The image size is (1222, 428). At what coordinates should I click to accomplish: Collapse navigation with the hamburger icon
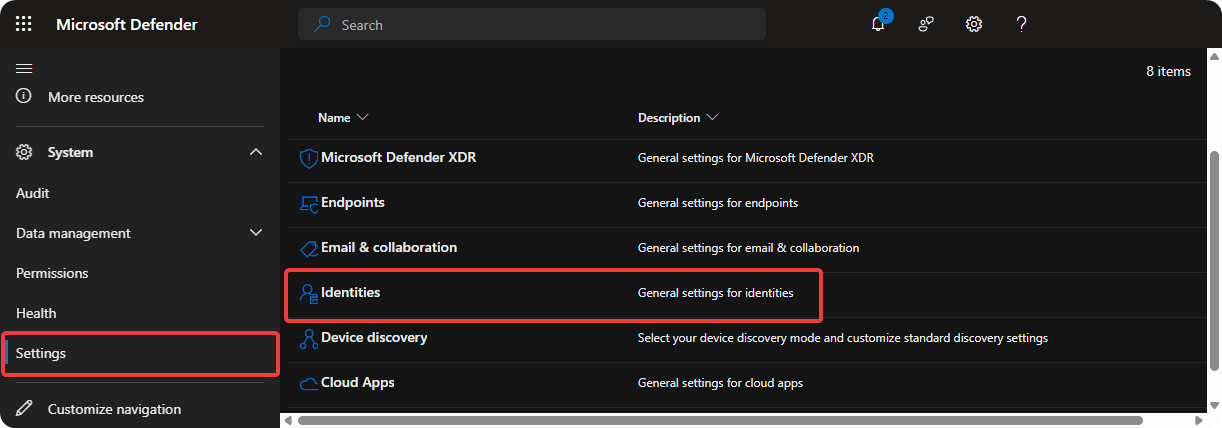pos(24,68)
